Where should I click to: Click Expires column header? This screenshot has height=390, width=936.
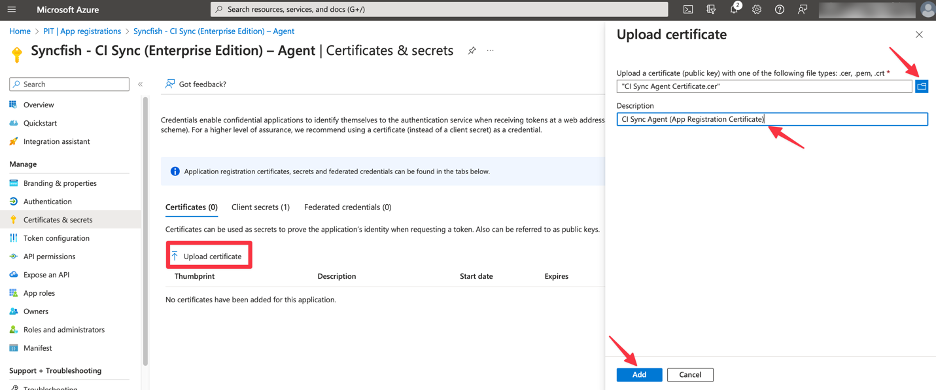[556, 277]
